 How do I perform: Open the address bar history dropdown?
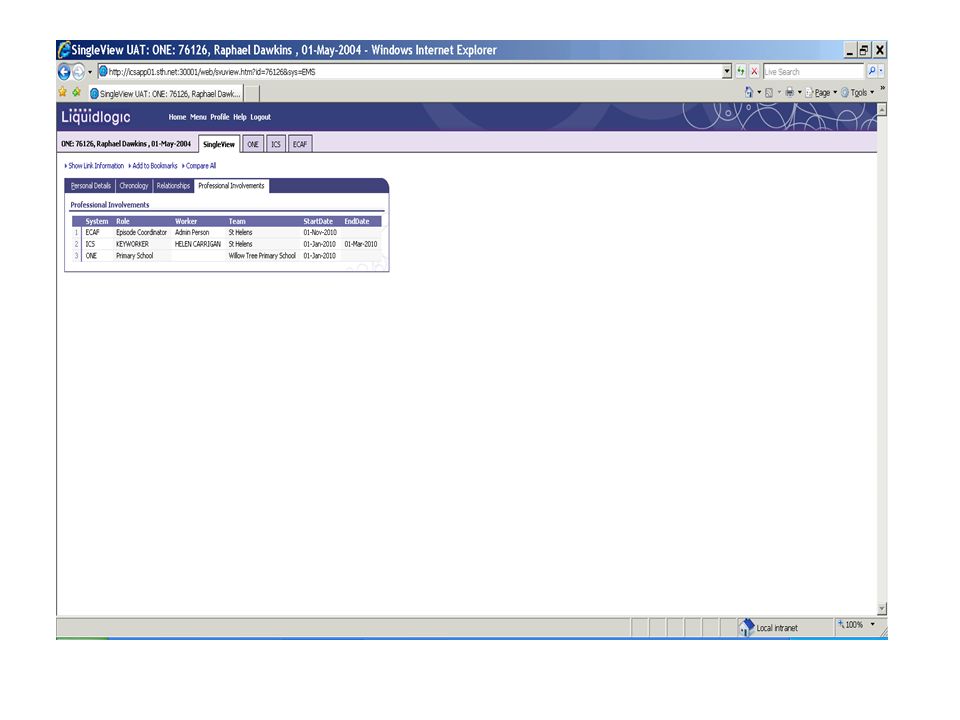click(x=727, y=72)
